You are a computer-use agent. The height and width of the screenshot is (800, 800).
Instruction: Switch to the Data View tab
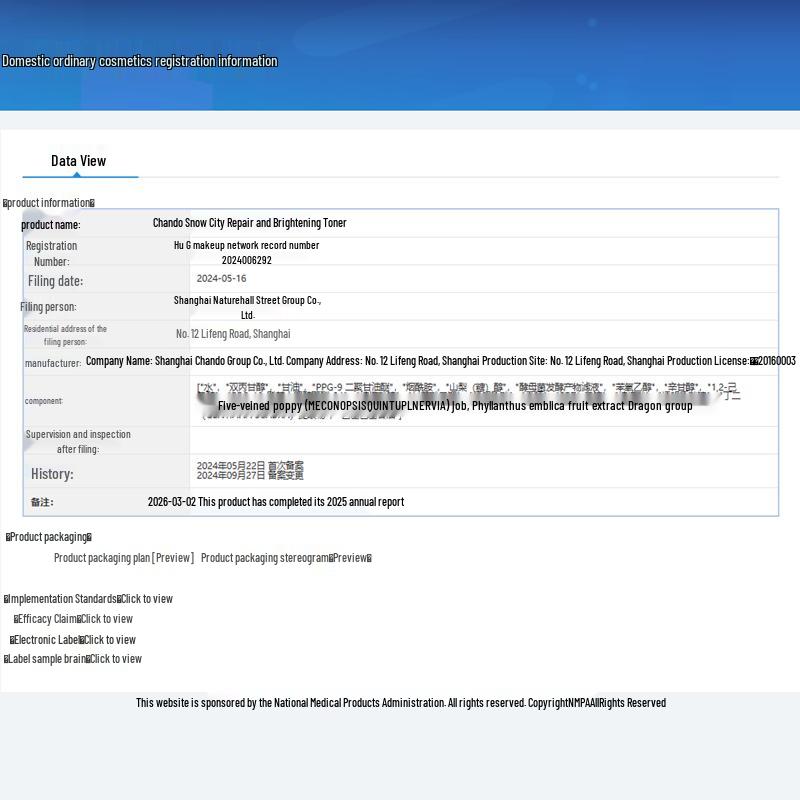point(78,161)
